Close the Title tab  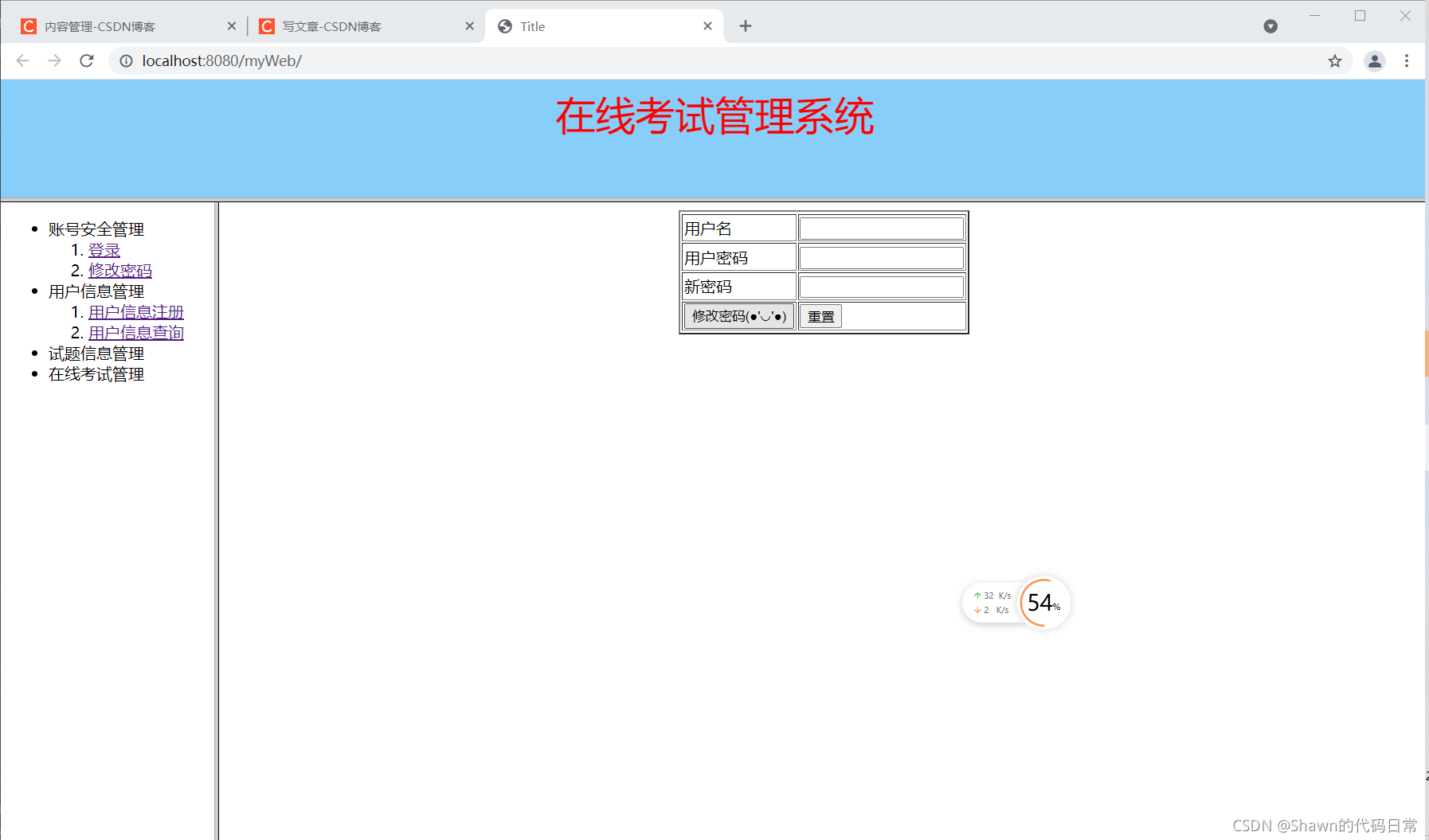(x=707, y=26)
